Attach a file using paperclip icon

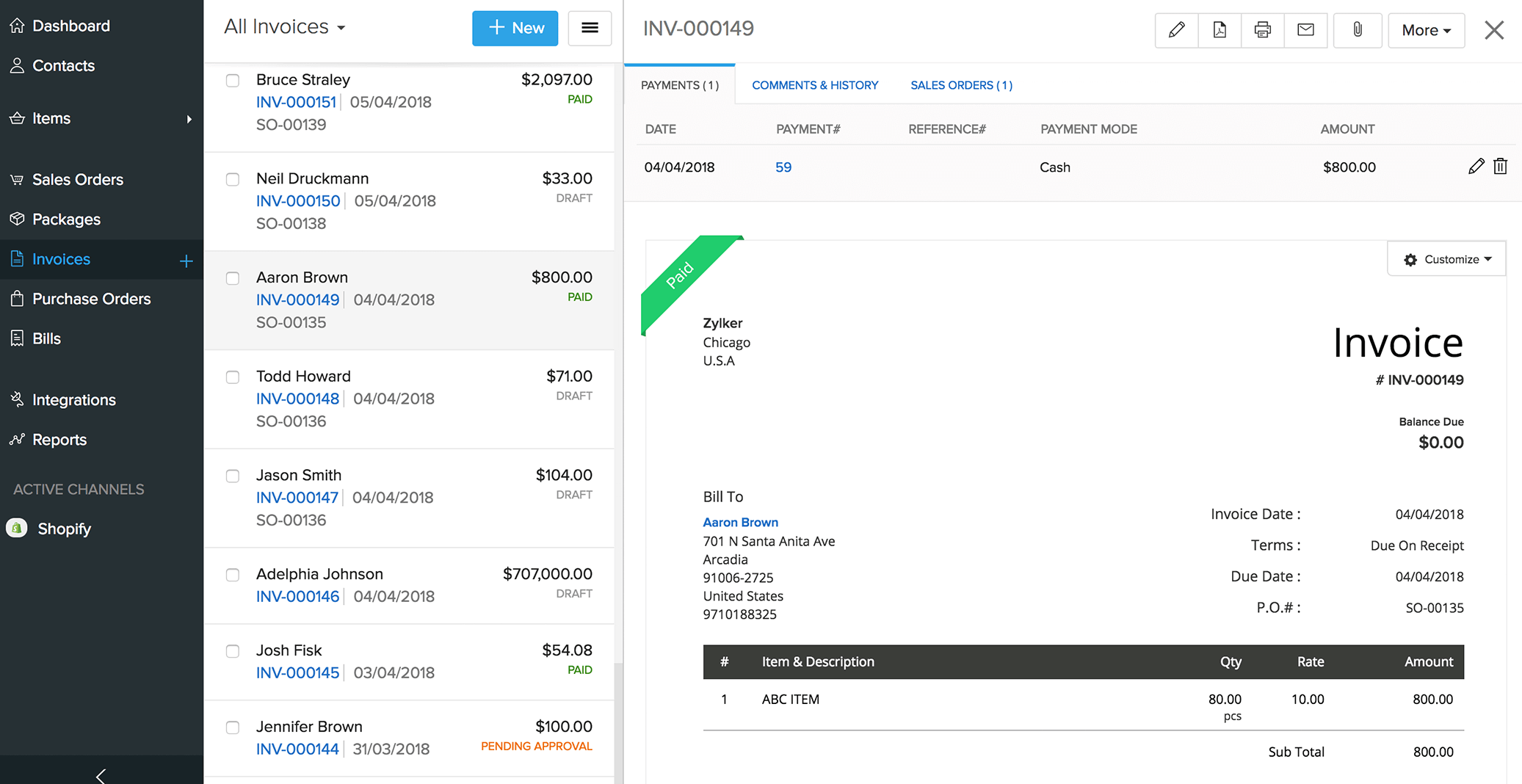click(1358, 30)
